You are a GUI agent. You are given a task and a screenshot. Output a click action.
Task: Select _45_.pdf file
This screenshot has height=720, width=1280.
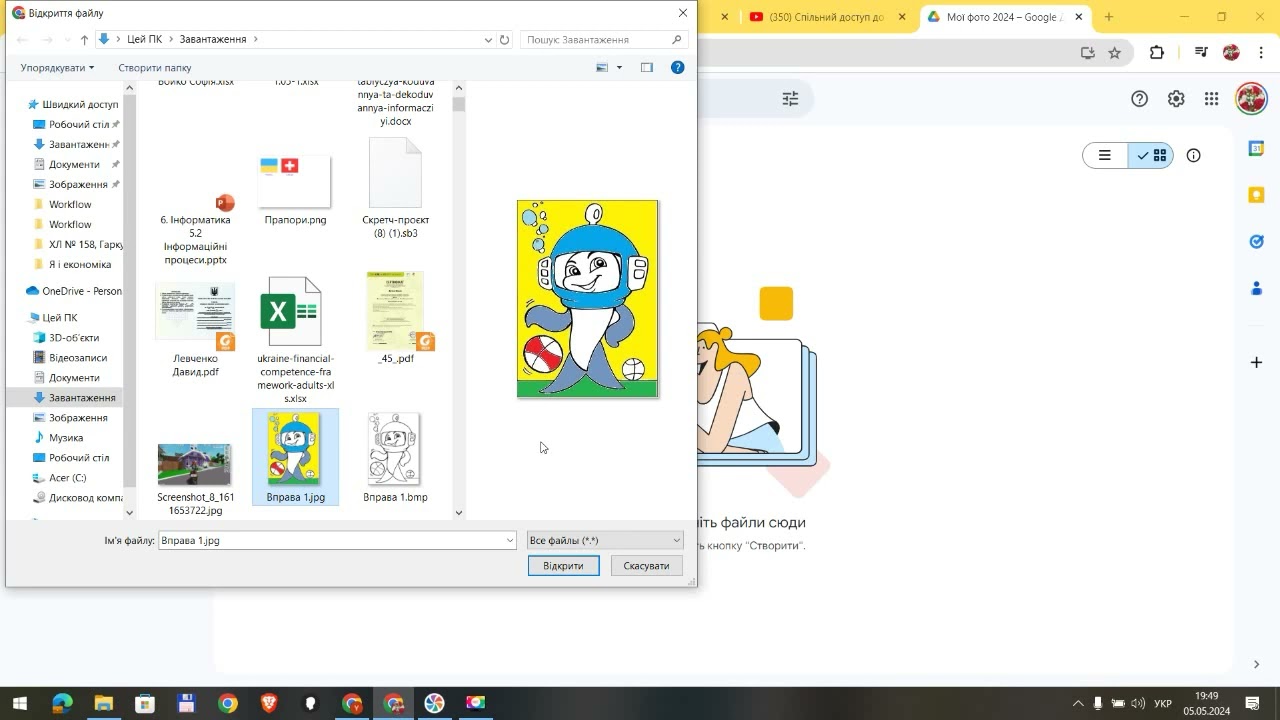(x=395, y=318)
